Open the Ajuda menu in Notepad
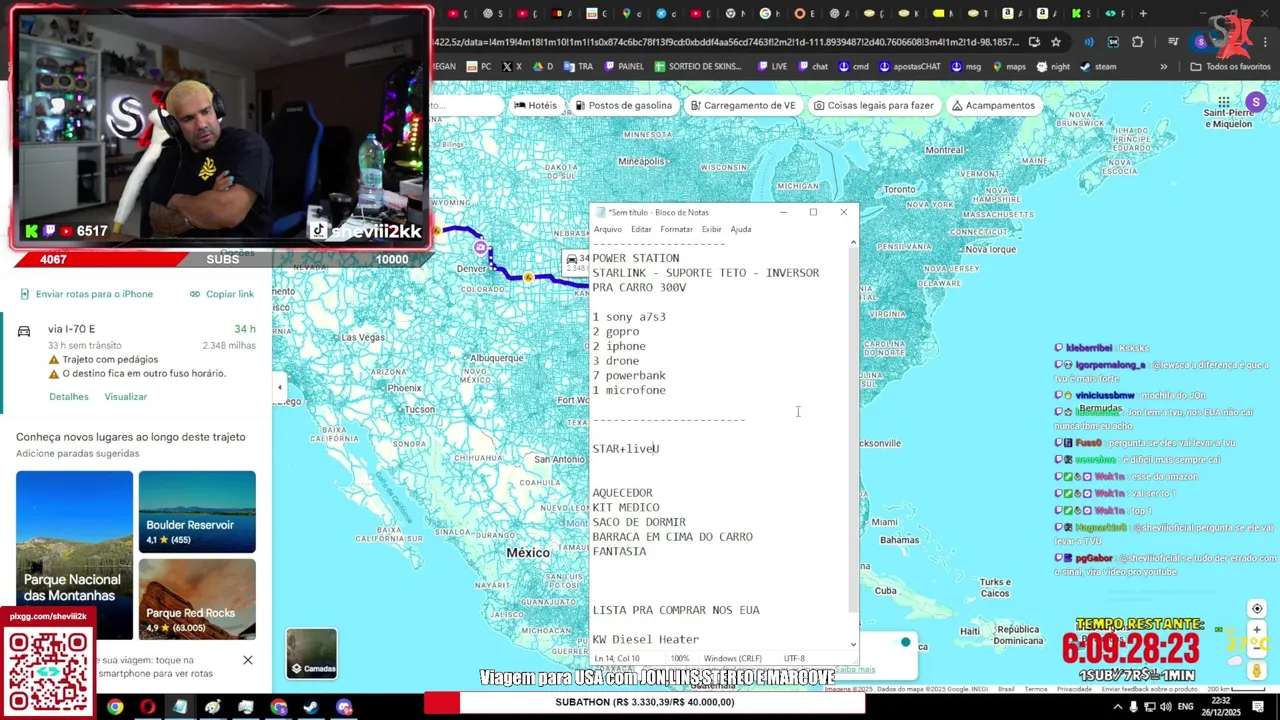 tap(740, 229)
